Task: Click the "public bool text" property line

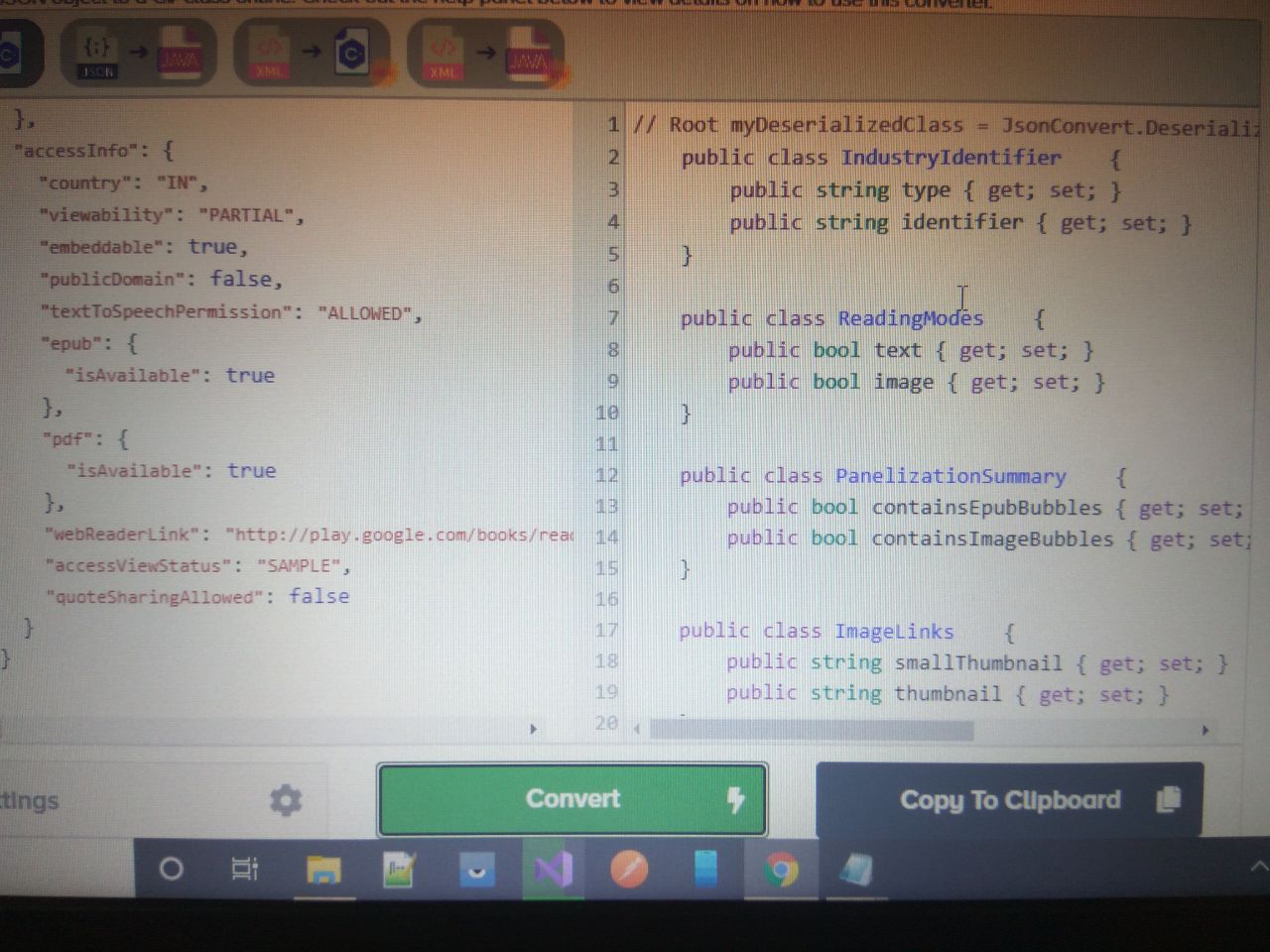Action: [x=911, y=350]
